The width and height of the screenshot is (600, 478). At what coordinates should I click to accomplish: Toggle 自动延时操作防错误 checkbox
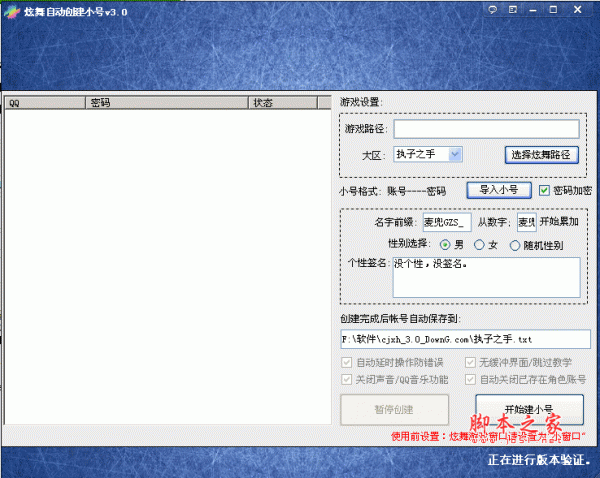346,362
